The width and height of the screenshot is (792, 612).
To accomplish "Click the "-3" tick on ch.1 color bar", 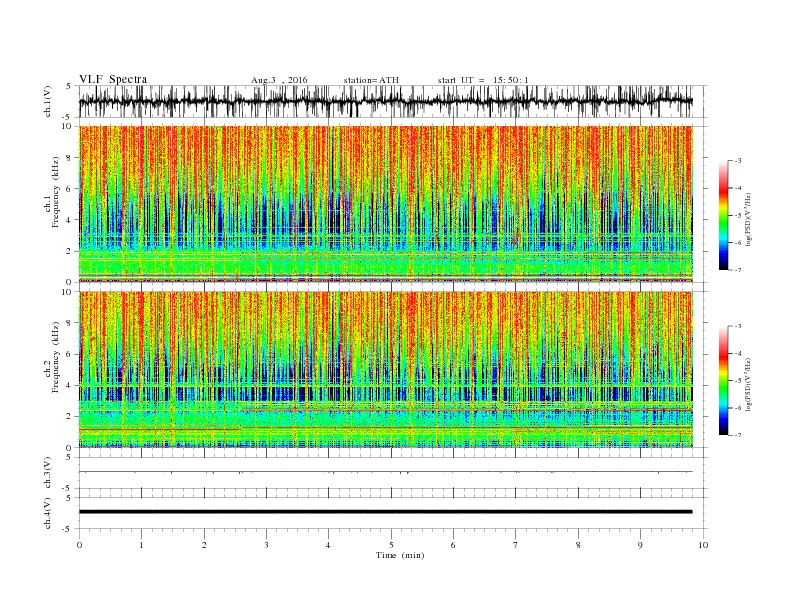I will point(738,161).
